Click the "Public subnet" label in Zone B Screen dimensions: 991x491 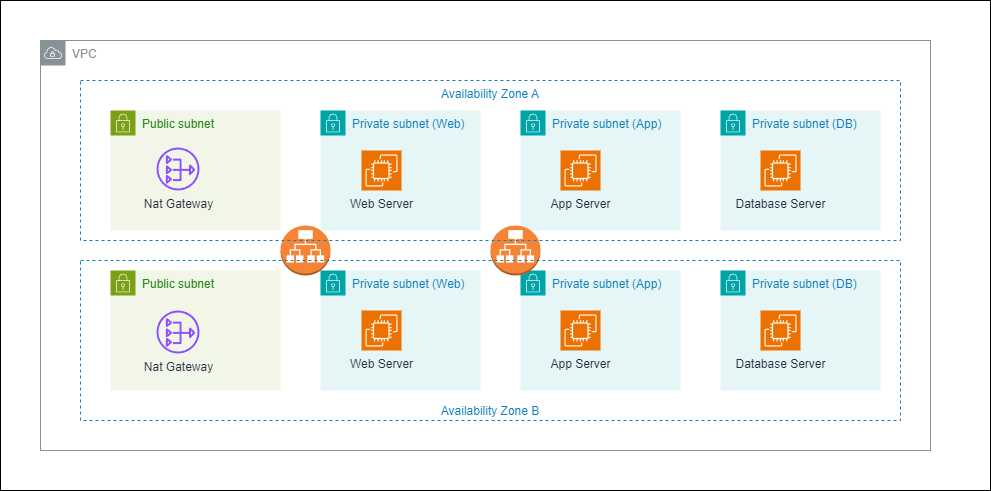pyautogui.click(x=178, y=284)
